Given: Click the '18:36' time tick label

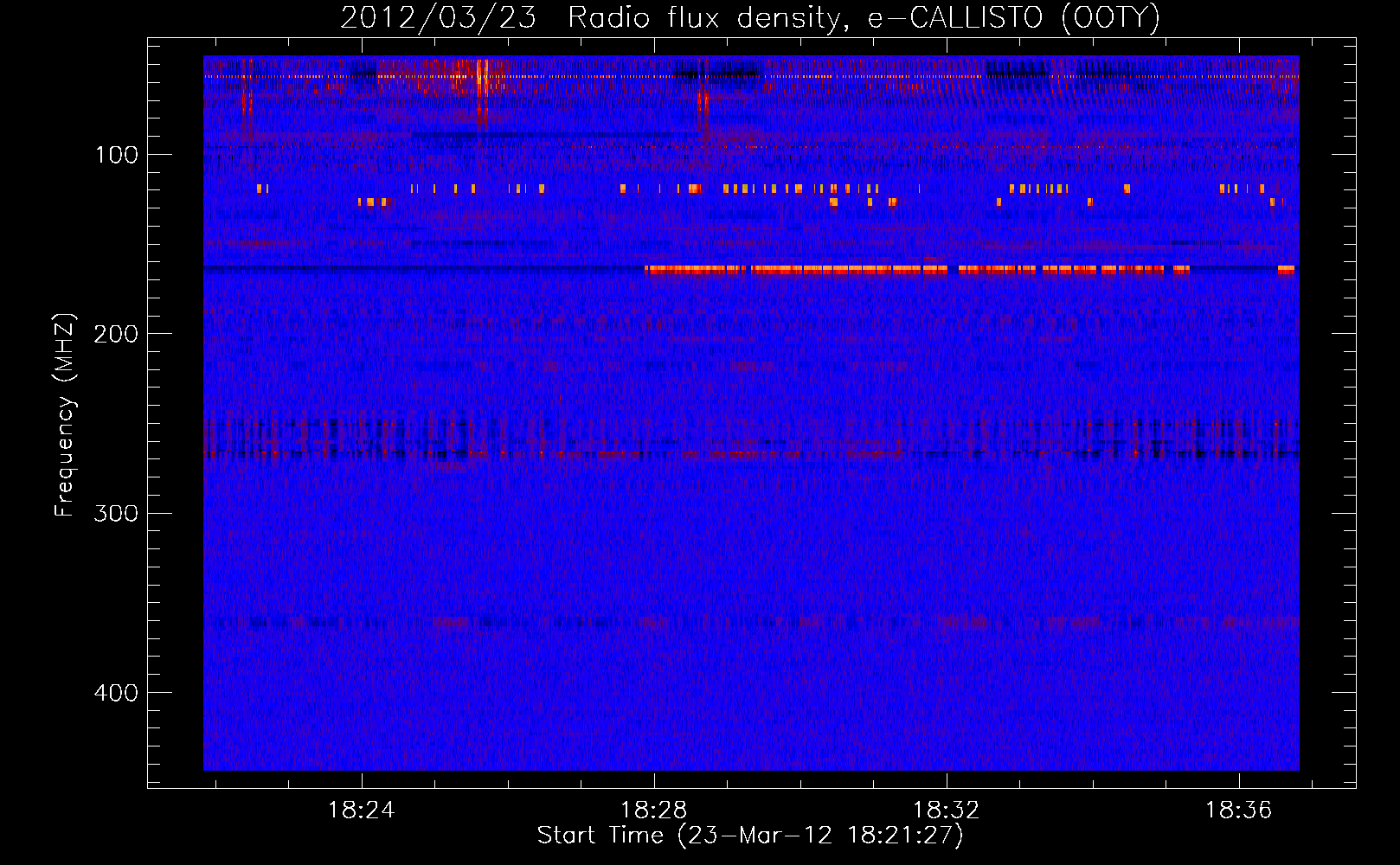Looking at the screenshot, I should tap(1239, 811).
